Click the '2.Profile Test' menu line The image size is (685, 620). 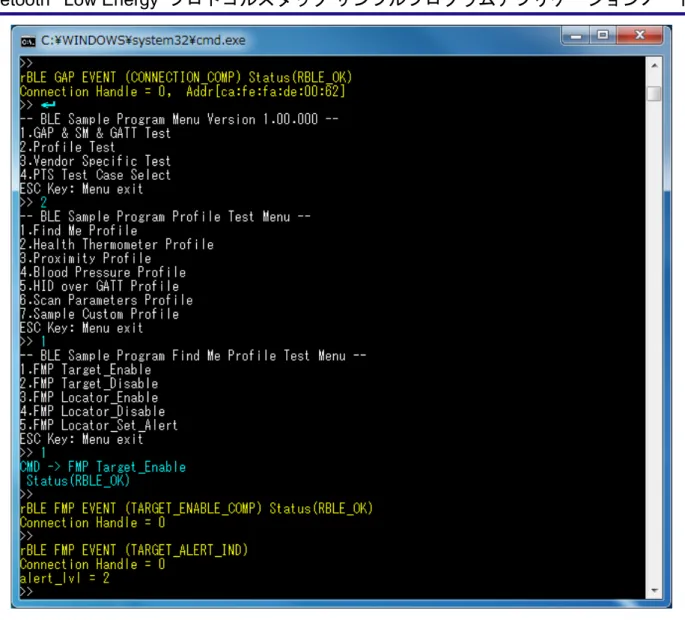(x=67, y=147)
